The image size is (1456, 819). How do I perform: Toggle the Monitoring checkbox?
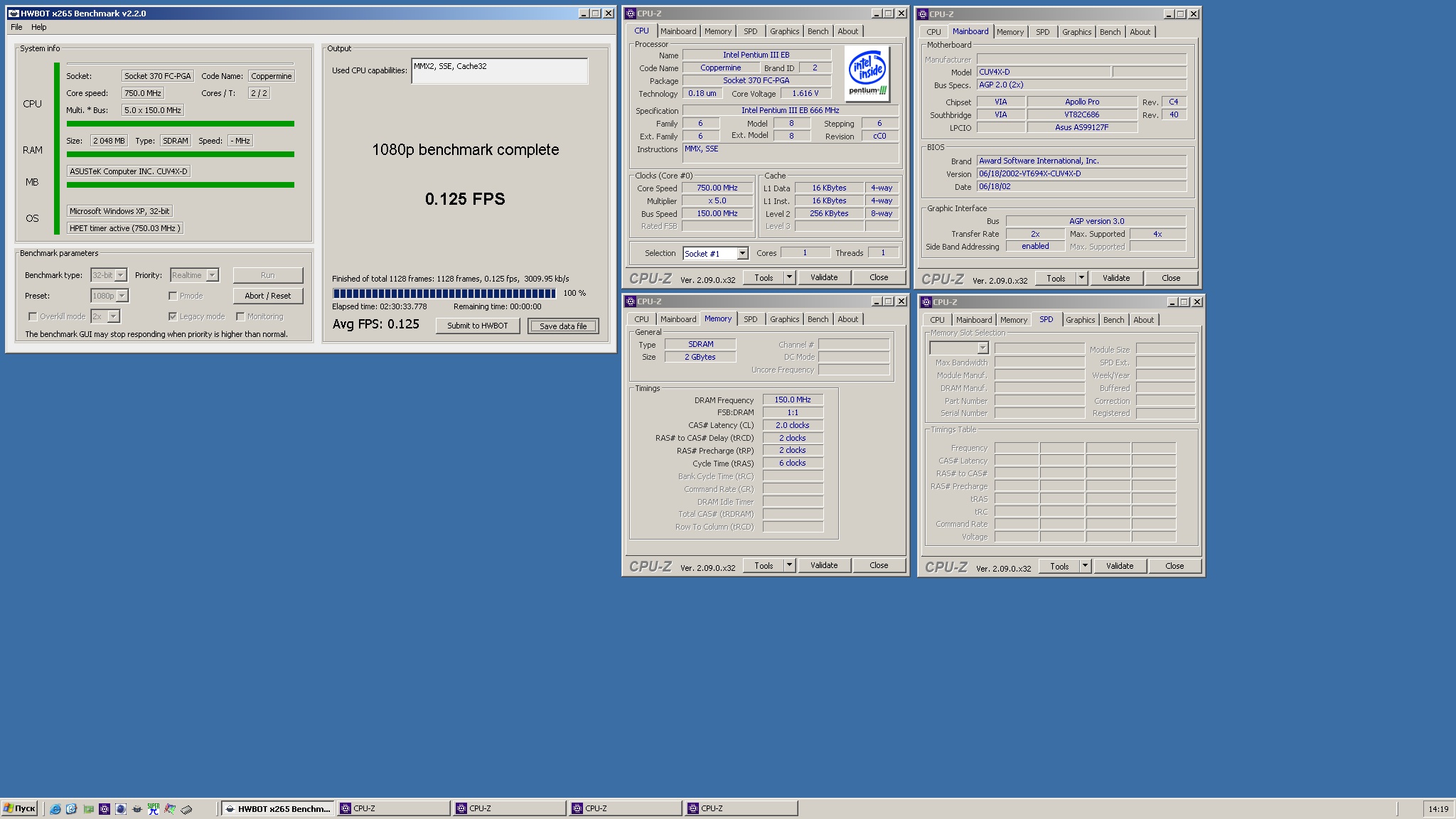[x=240, y=316]
